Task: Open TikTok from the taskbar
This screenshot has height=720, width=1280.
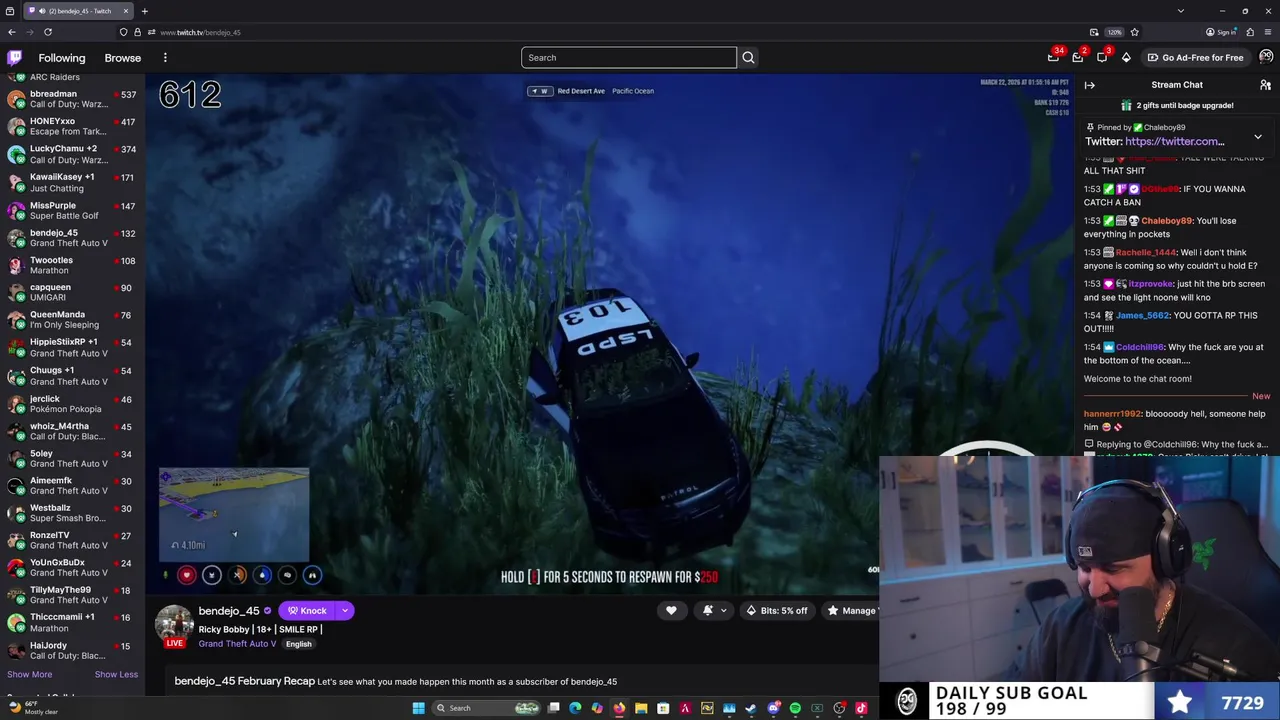Action: [x=861, y=708]
